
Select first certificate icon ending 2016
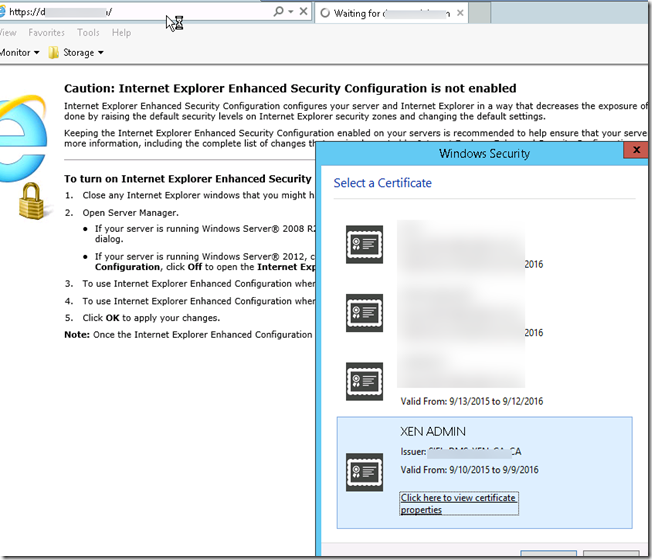pos(364,244)
